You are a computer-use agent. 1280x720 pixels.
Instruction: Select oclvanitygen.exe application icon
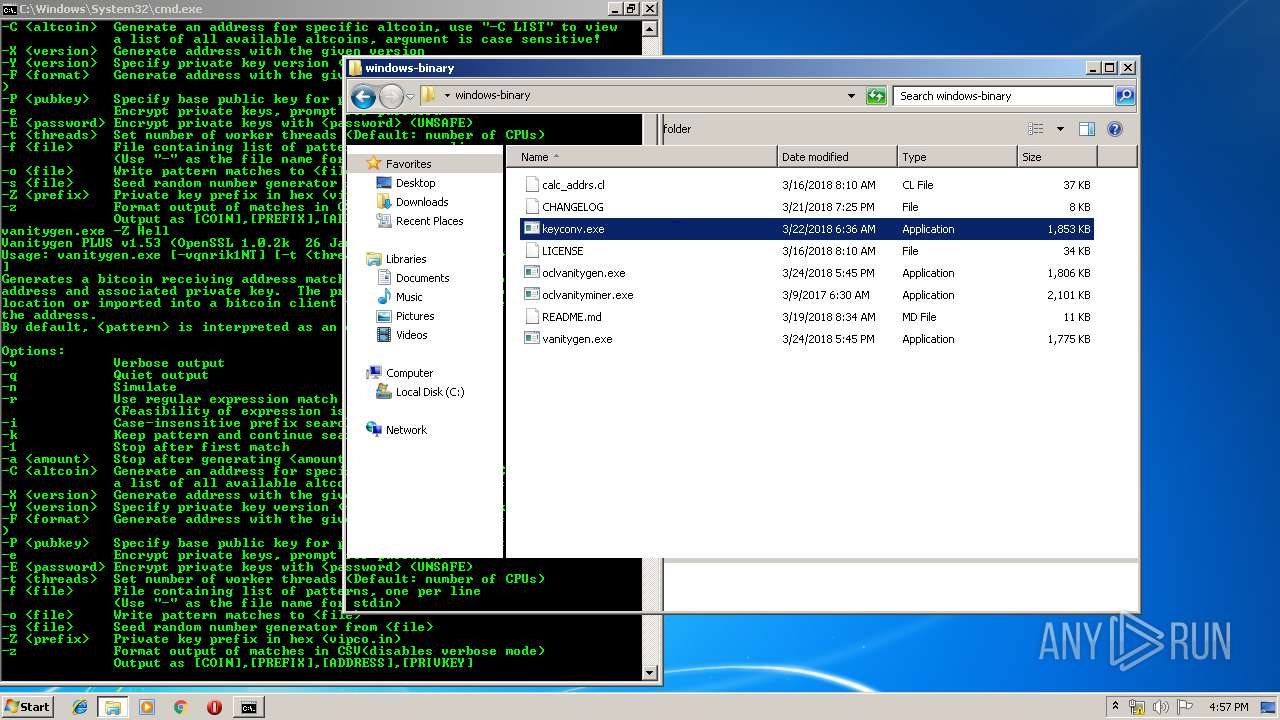tap(532, 273)
